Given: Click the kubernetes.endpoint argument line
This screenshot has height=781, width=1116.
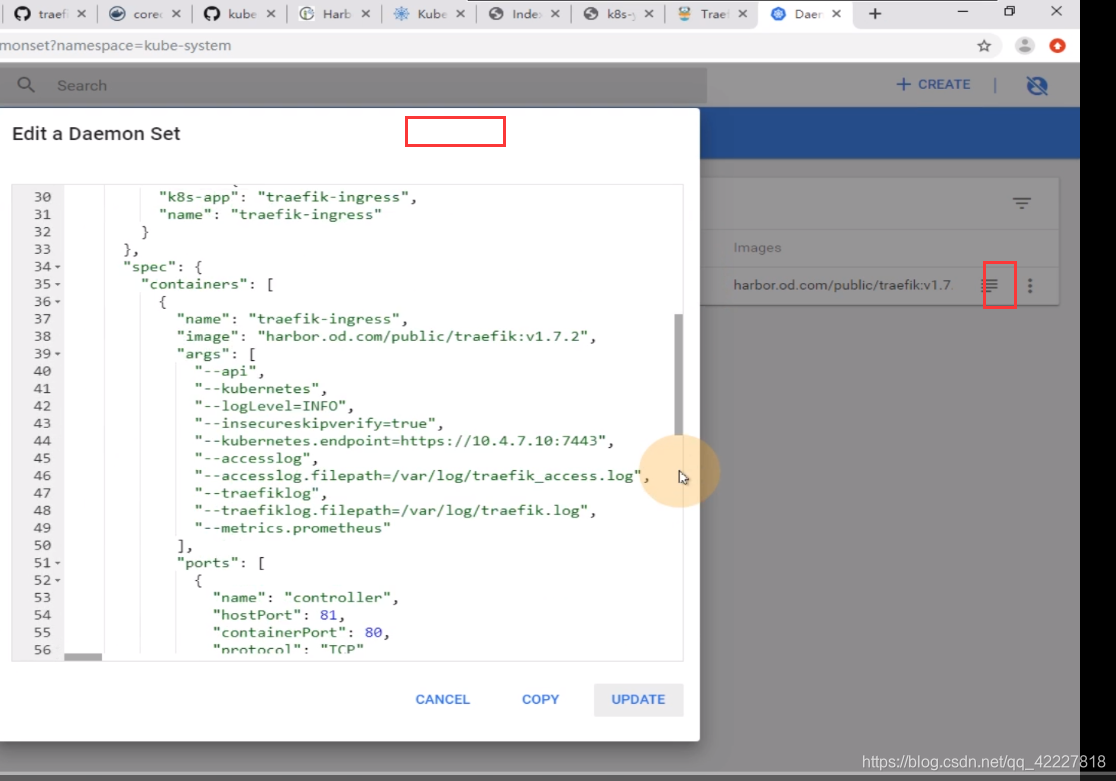Looking at the screenshot, I should coord(404,441).
